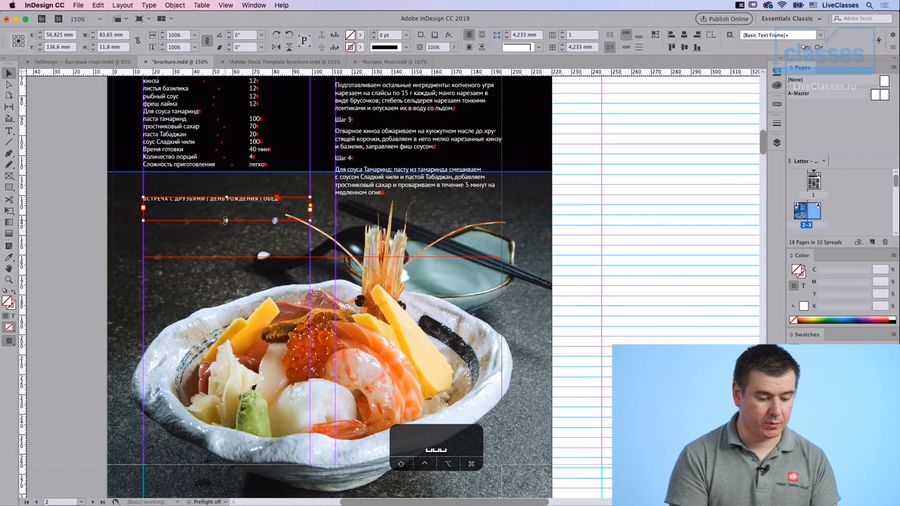Open the Layout menu

(122, 5)
